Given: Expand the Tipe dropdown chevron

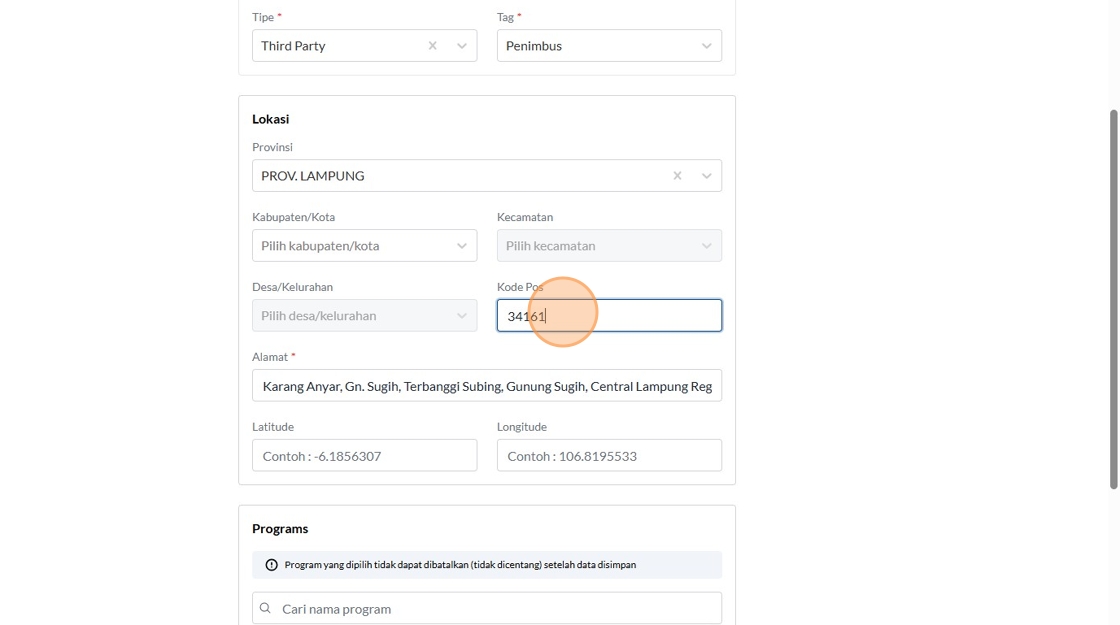Looking at the screenshot, I should tap(462, 46).
